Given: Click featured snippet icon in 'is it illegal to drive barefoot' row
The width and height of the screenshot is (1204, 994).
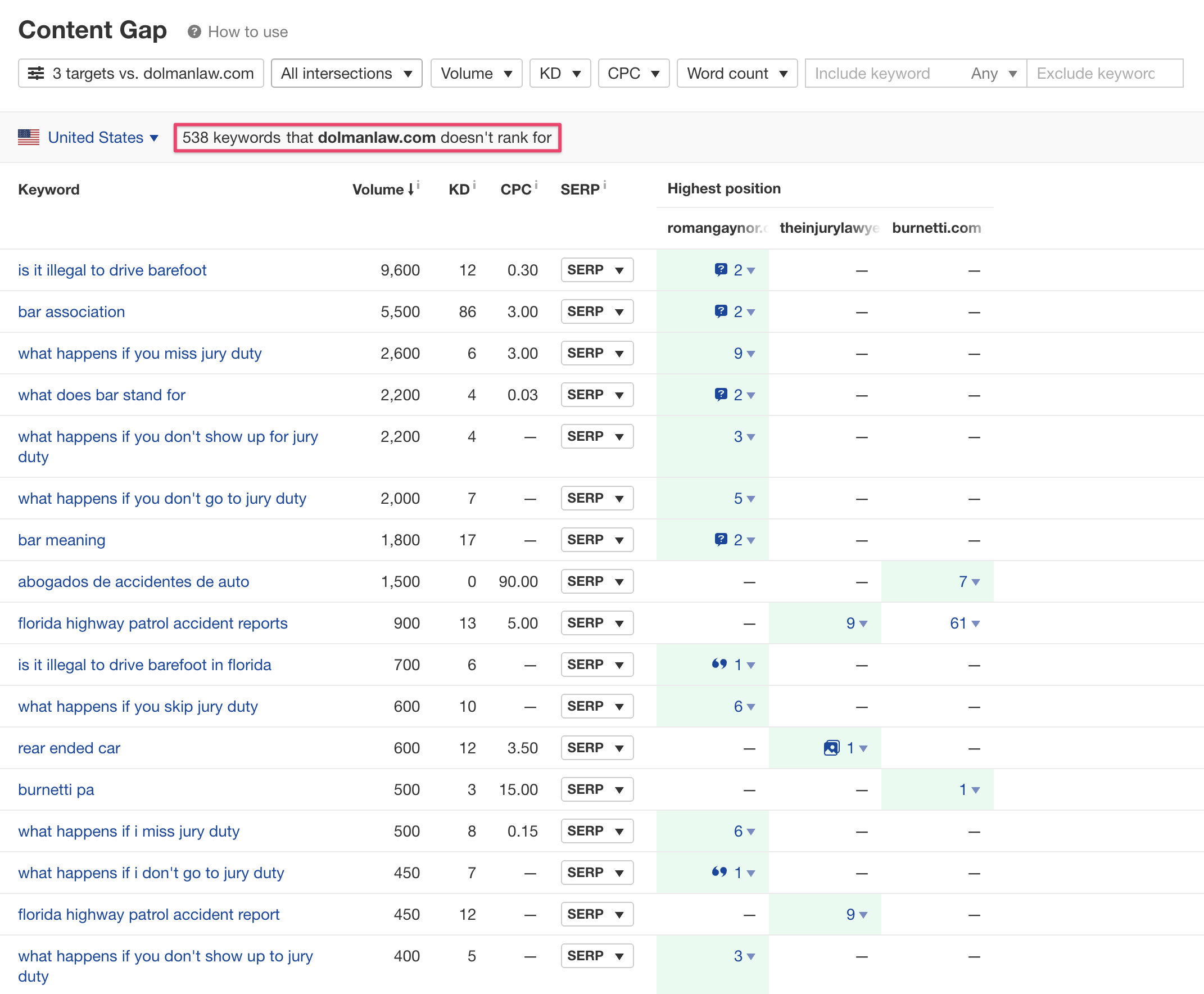Looking at the screenshot, I should point(721,270).
